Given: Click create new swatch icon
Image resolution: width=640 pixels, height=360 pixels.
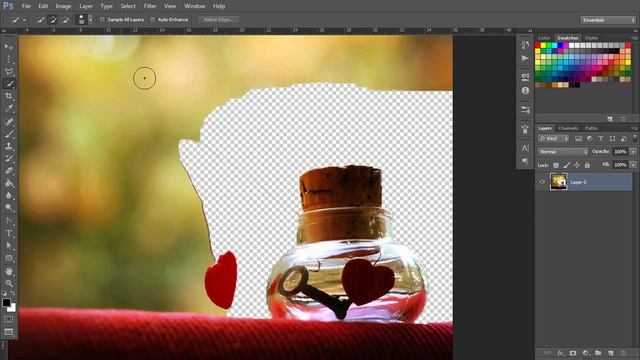Looking at the screenshot, I should (610, 119).
